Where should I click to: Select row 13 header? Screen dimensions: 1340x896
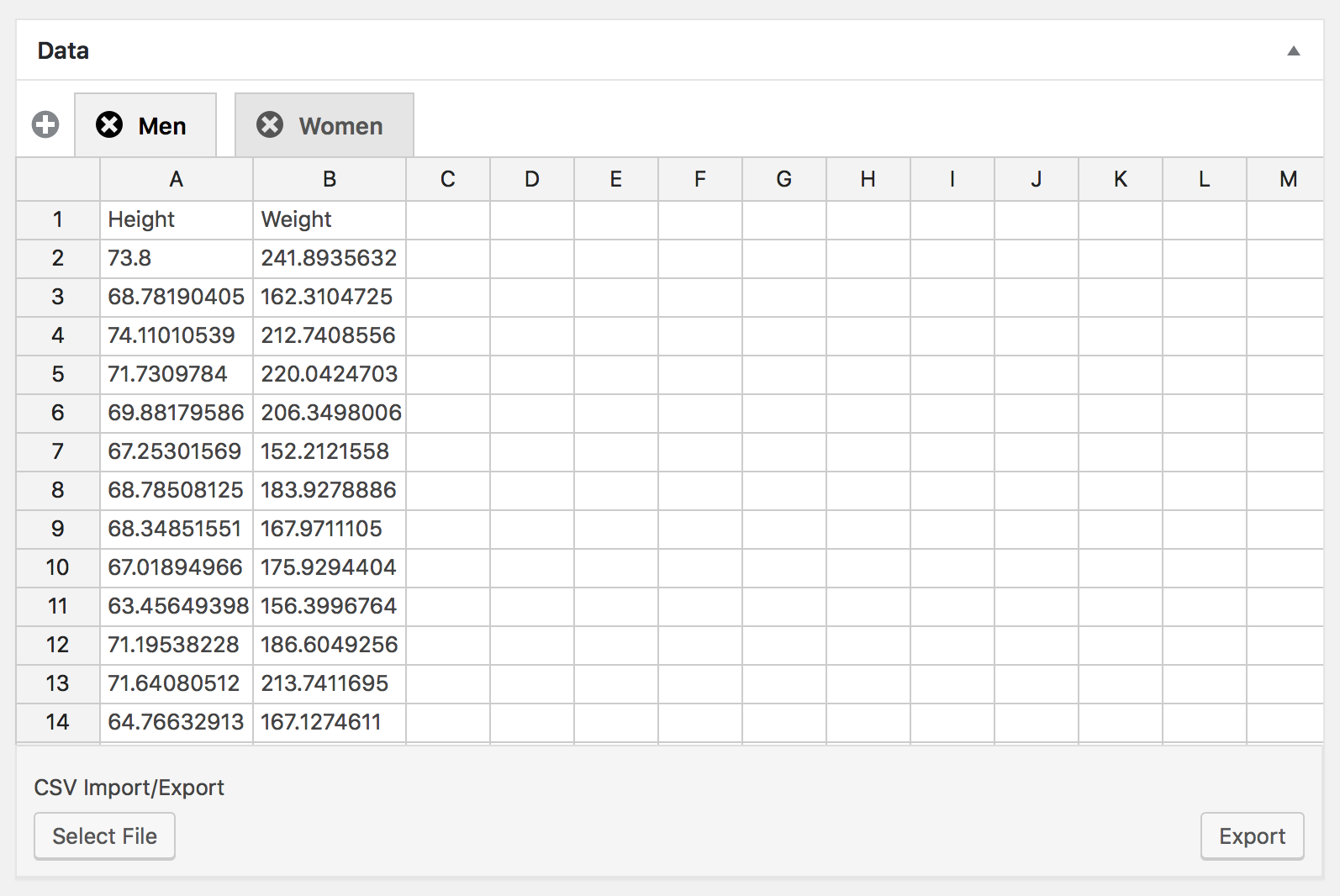pos(58,684)
